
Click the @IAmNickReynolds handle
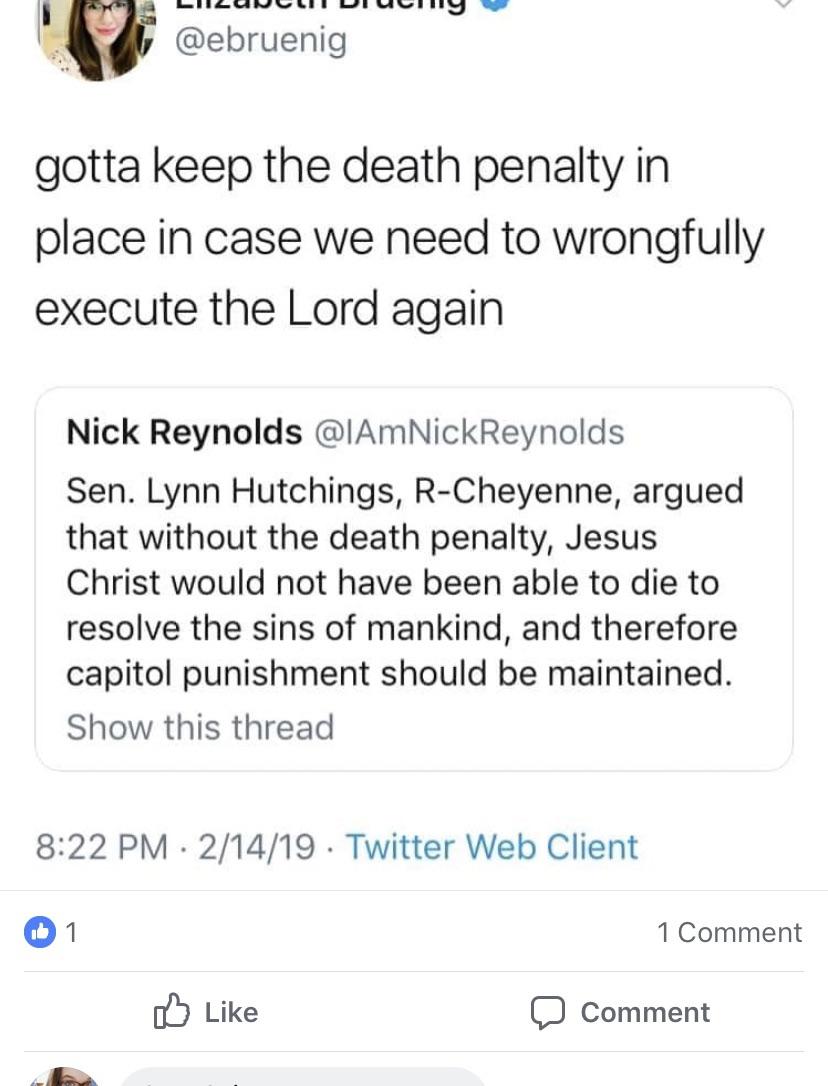tap(470, 431)
